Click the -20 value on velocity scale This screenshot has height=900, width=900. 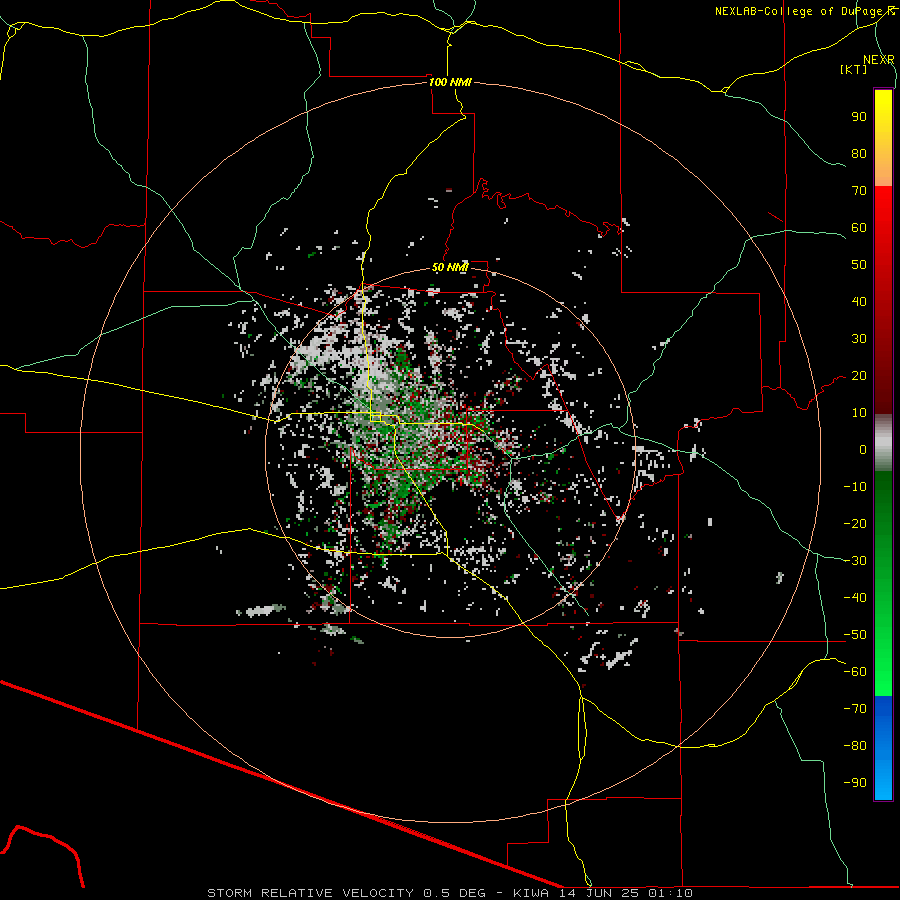coord(855,523)
